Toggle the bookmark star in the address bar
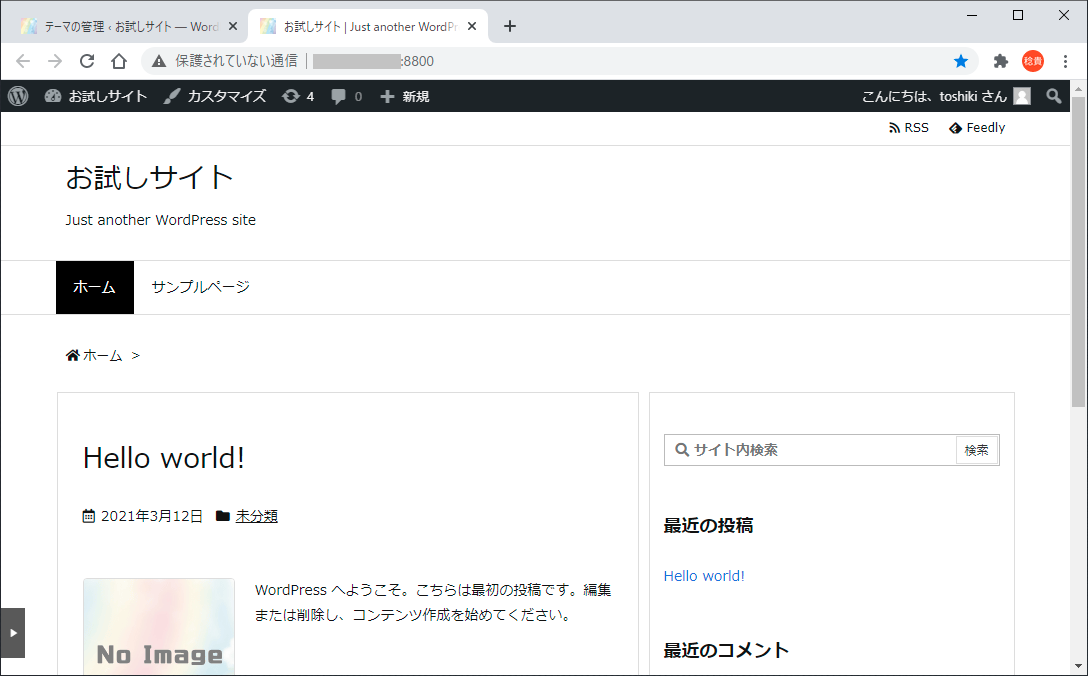Image resolution: width=1088 pixels, height=676 pixels. (961, 61)
